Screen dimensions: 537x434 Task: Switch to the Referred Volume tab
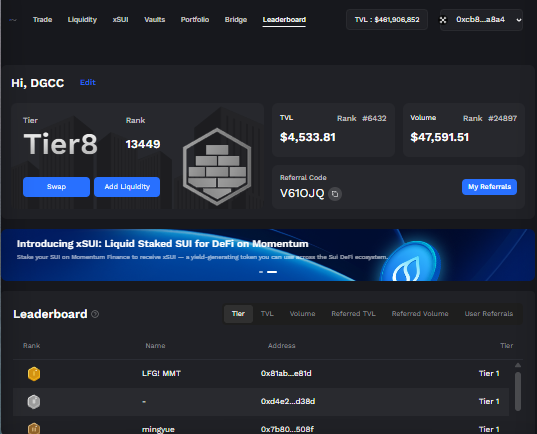[x=420, y=314]
